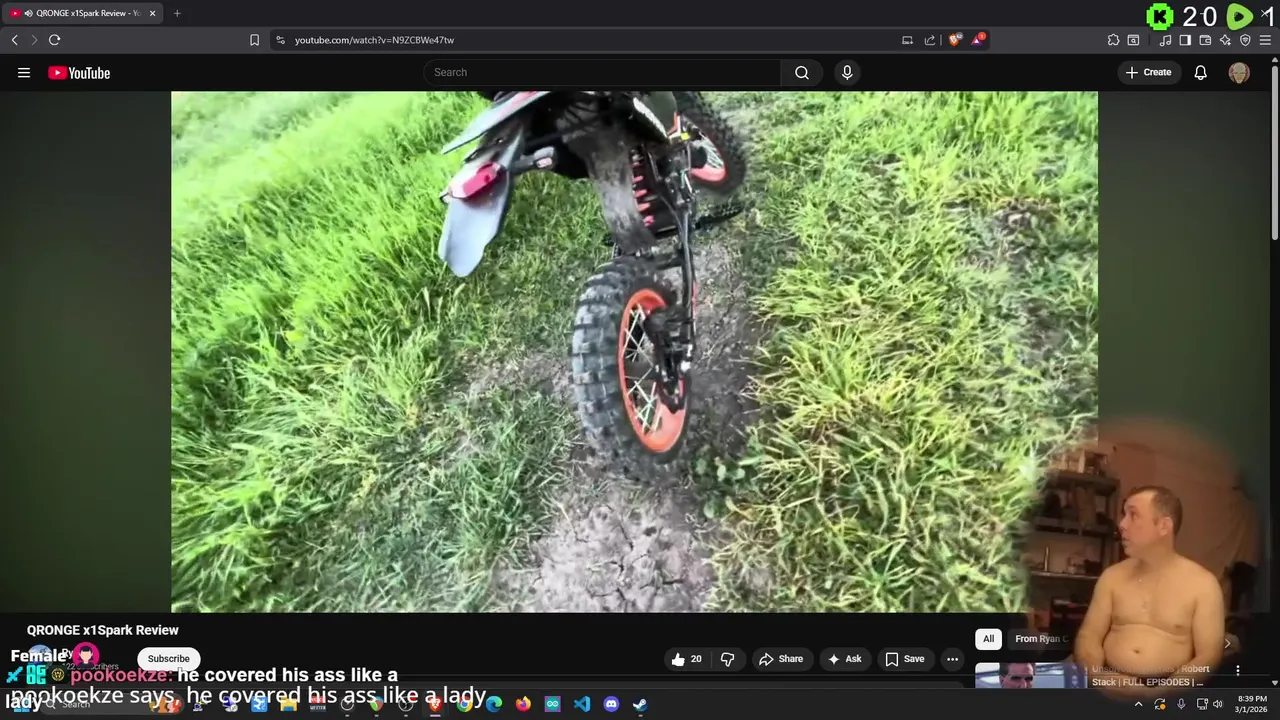
Task: Click the Subscribe button
Action: 168,658
